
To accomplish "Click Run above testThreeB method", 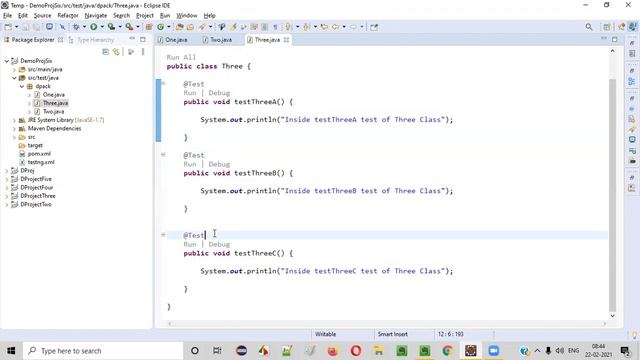I will coord(190,164).
